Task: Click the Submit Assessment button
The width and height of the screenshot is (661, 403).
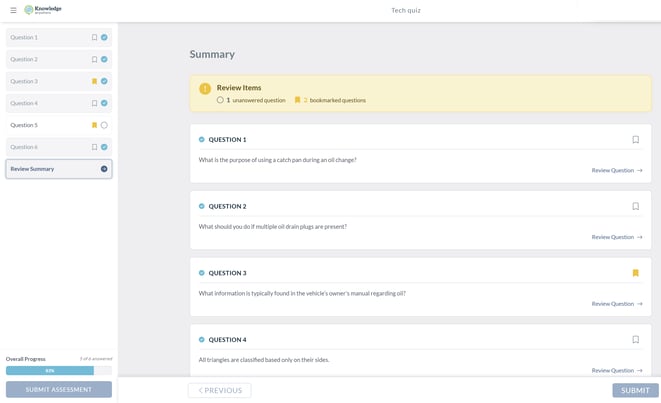Action: [58, 390]
